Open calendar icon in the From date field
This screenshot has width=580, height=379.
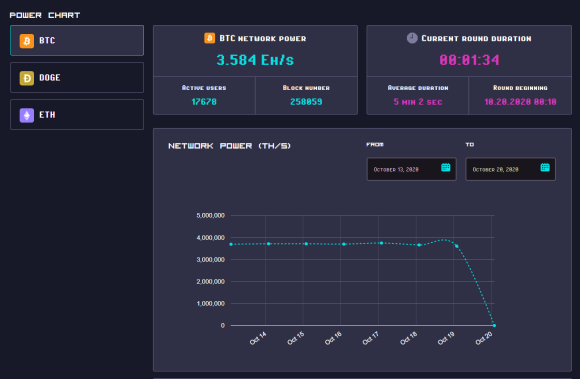(446, 167)
